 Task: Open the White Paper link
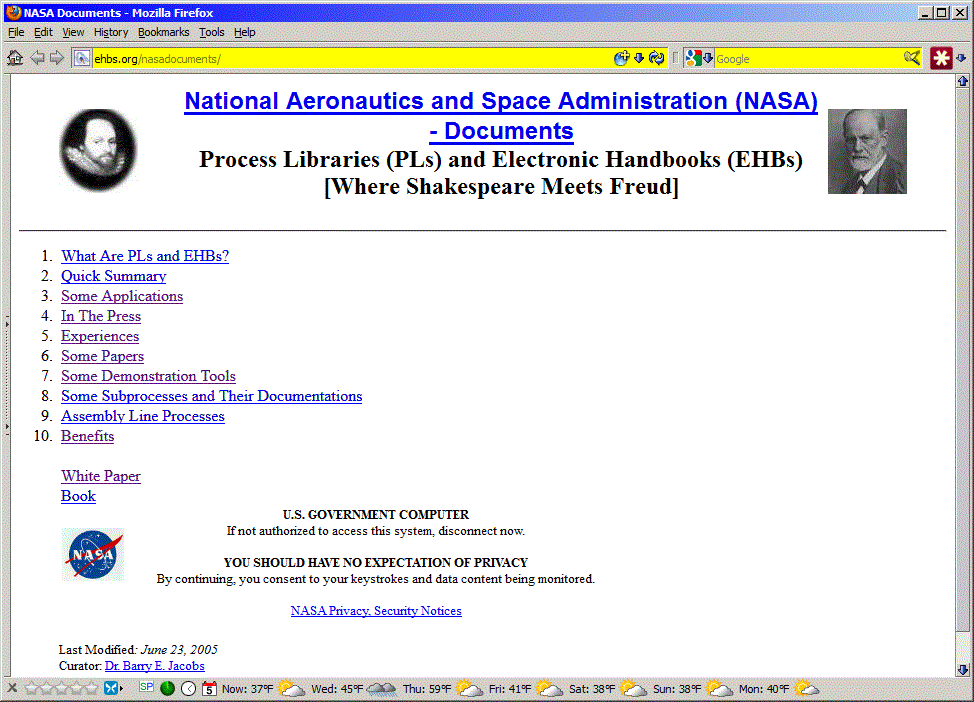point(101,476)
